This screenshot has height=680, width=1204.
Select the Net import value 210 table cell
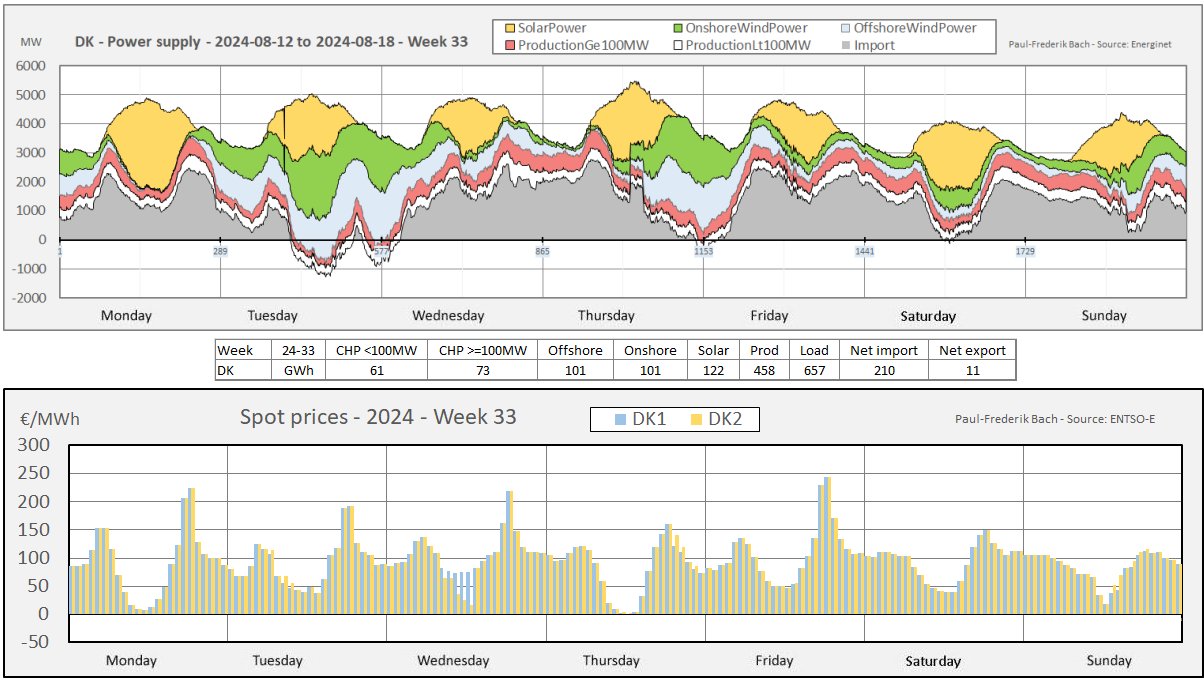[884, 370]
